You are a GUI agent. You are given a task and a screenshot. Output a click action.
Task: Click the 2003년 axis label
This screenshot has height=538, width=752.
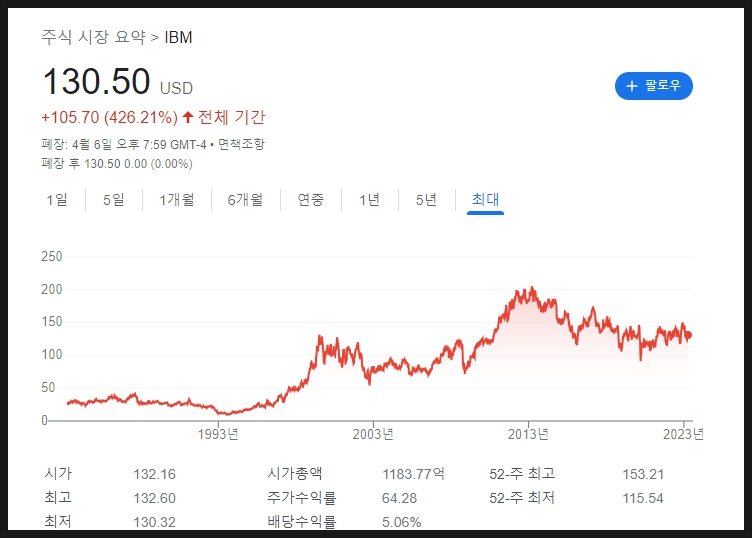(373, 434)
